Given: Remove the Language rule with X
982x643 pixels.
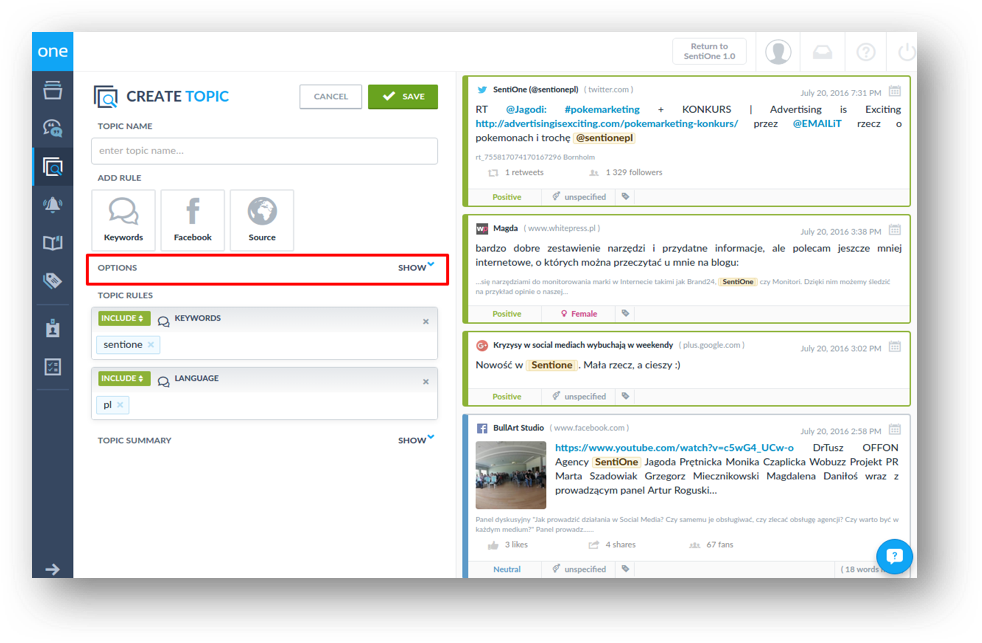Looking at the screenshot, I should point(426,381).
